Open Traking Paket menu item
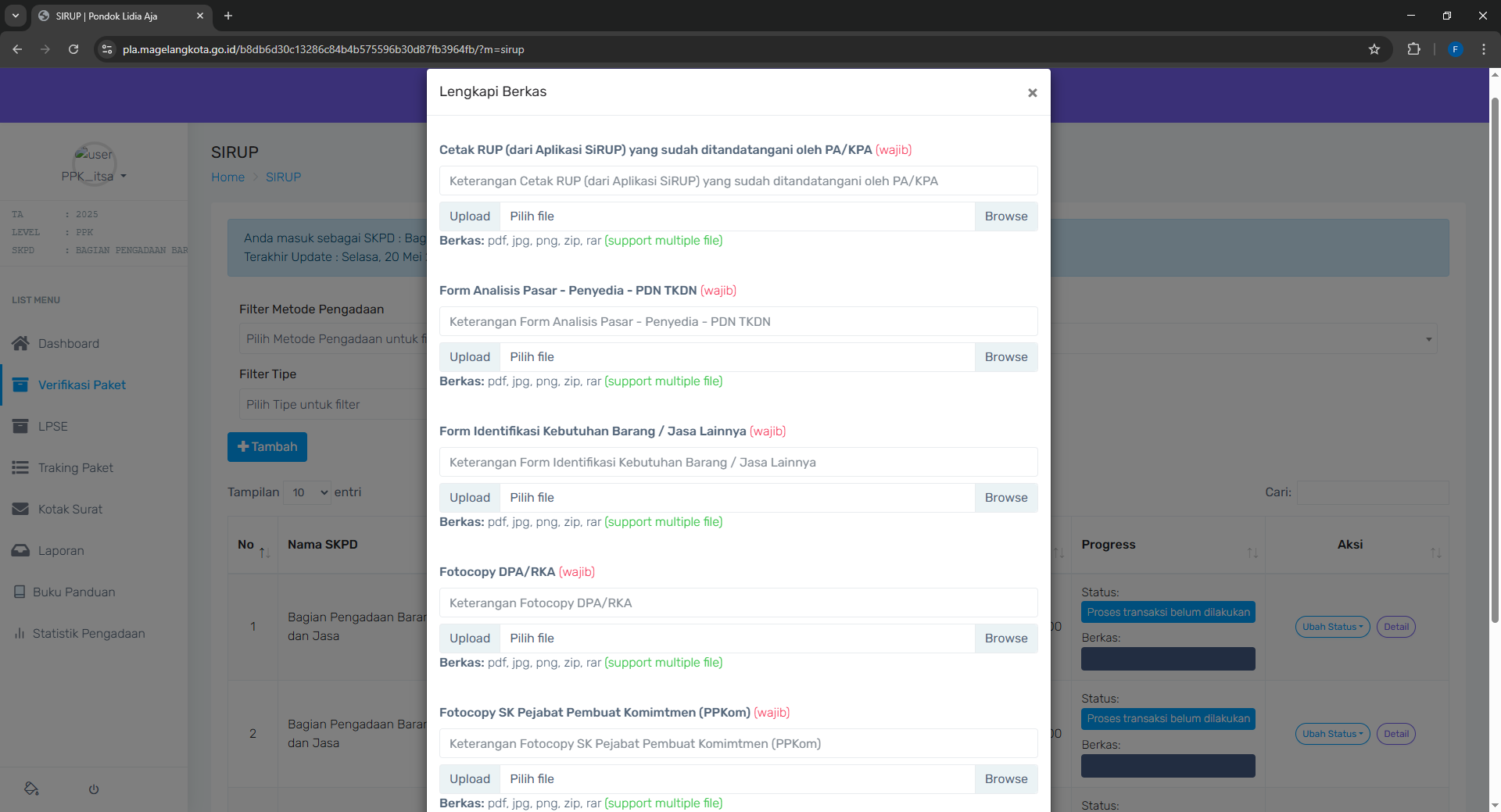The height and width of the screenshot is (812, 1501). [x=76, y=467]
